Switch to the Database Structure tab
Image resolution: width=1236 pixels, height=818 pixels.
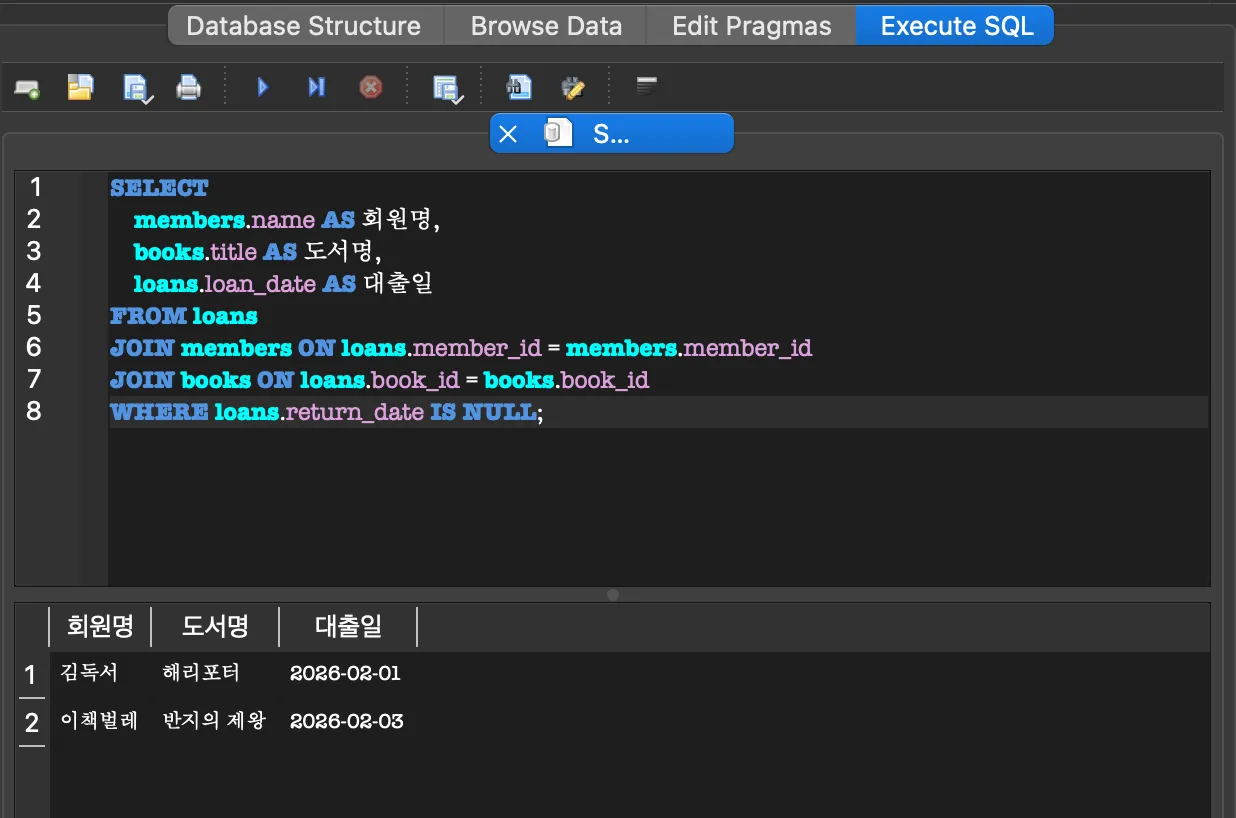click(303, 26)
